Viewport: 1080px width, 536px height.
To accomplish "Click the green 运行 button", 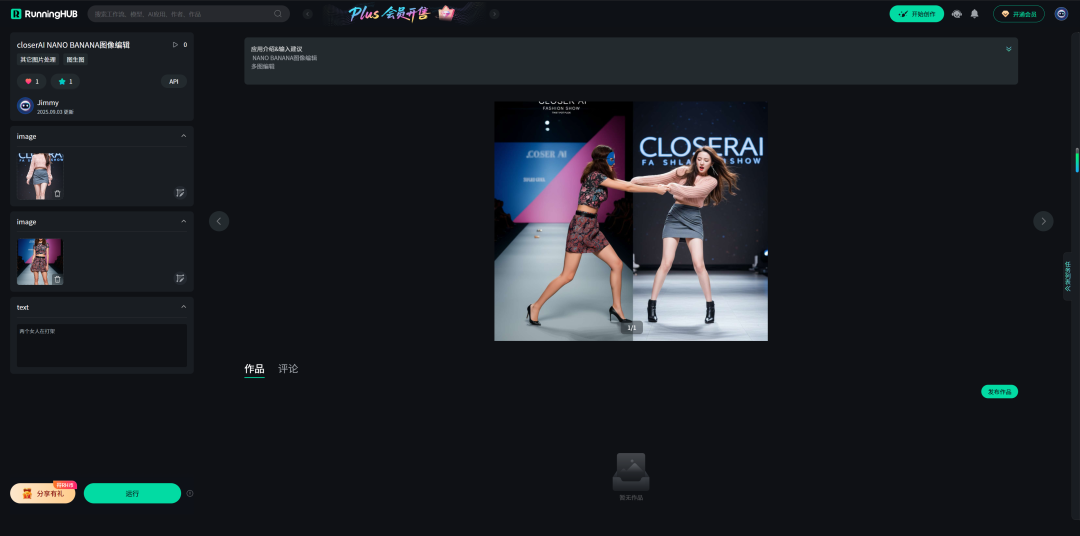I will pos(132,493).
